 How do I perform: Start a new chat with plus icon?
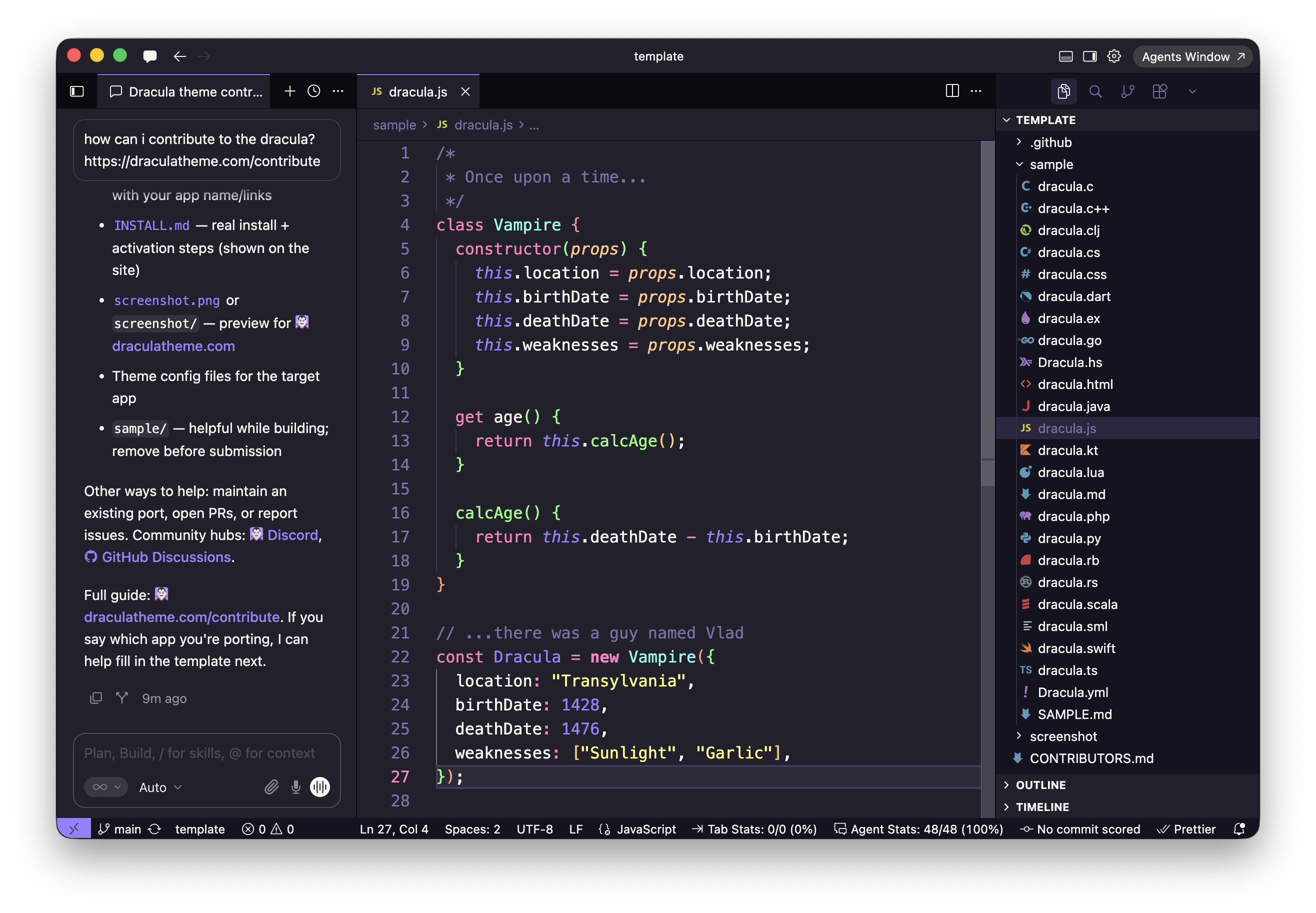290,91
